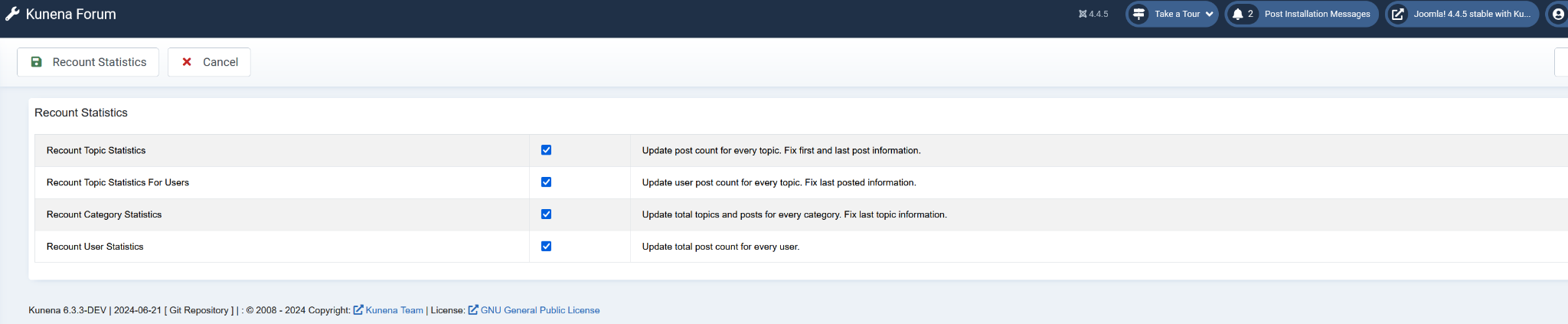Click the Joomla 4.4.5 version icon
Image resolution: width=1568 pixels, height=324 pixels.
1083,14
